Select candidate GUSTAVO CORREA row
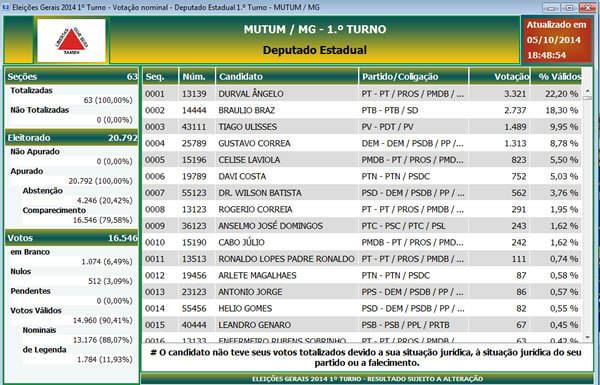Viewport: 600px width, 385px height. (x=362, y=143)
